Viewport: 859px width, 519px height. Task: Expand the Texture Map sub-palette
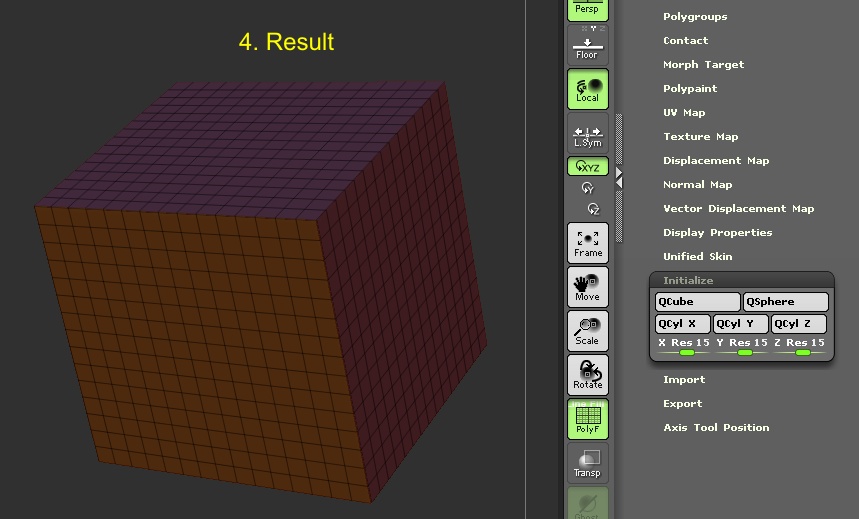[701, 136]
